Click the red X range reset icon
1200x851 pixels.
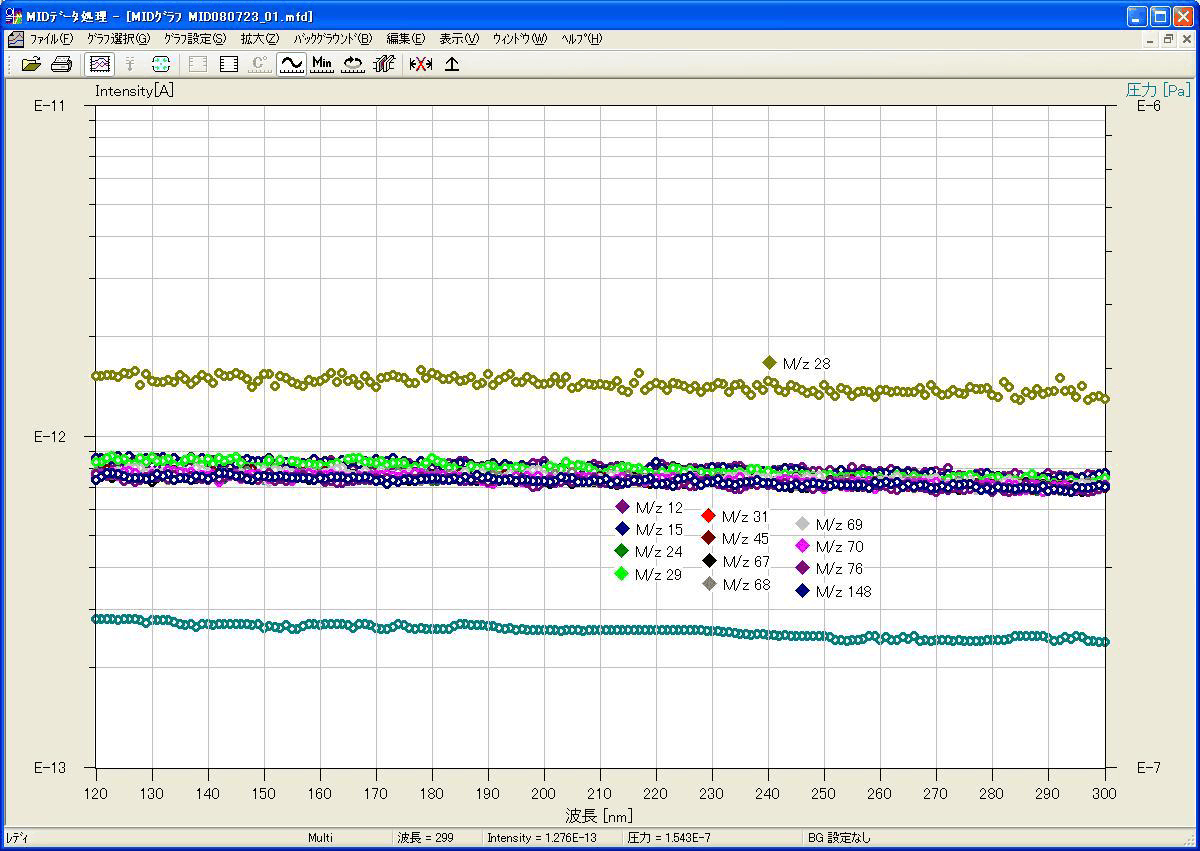[421, 64]
